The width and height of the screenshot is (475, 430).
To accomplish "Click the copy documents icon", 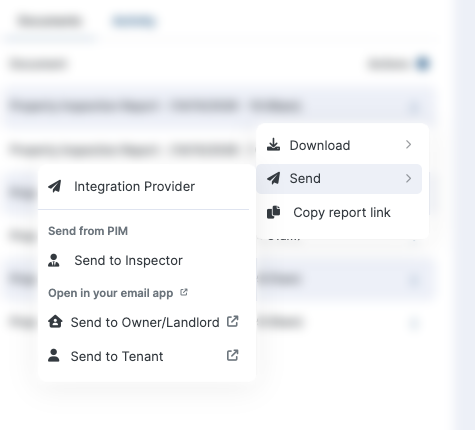I will tap(274, 212).
